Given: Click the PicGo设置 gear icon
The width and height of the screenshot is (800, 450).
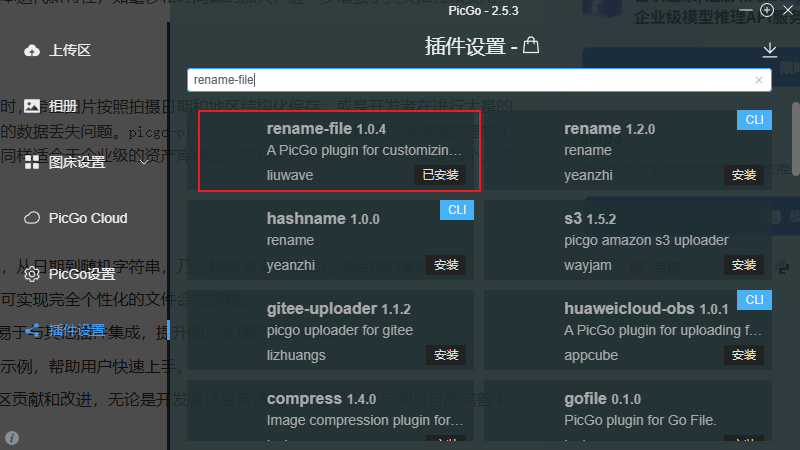Looking at the screenshot, I should 32,274.
